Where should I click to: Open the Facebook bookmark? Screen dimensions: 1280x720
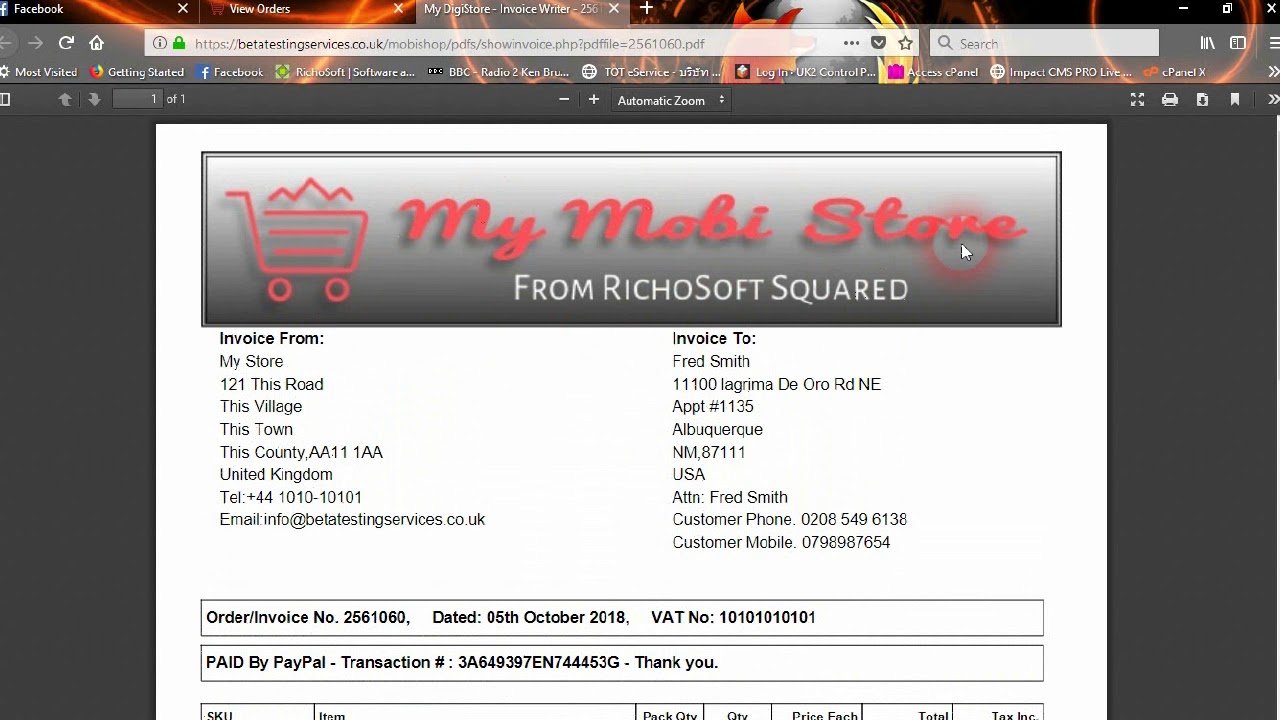[x=230, y=72]
